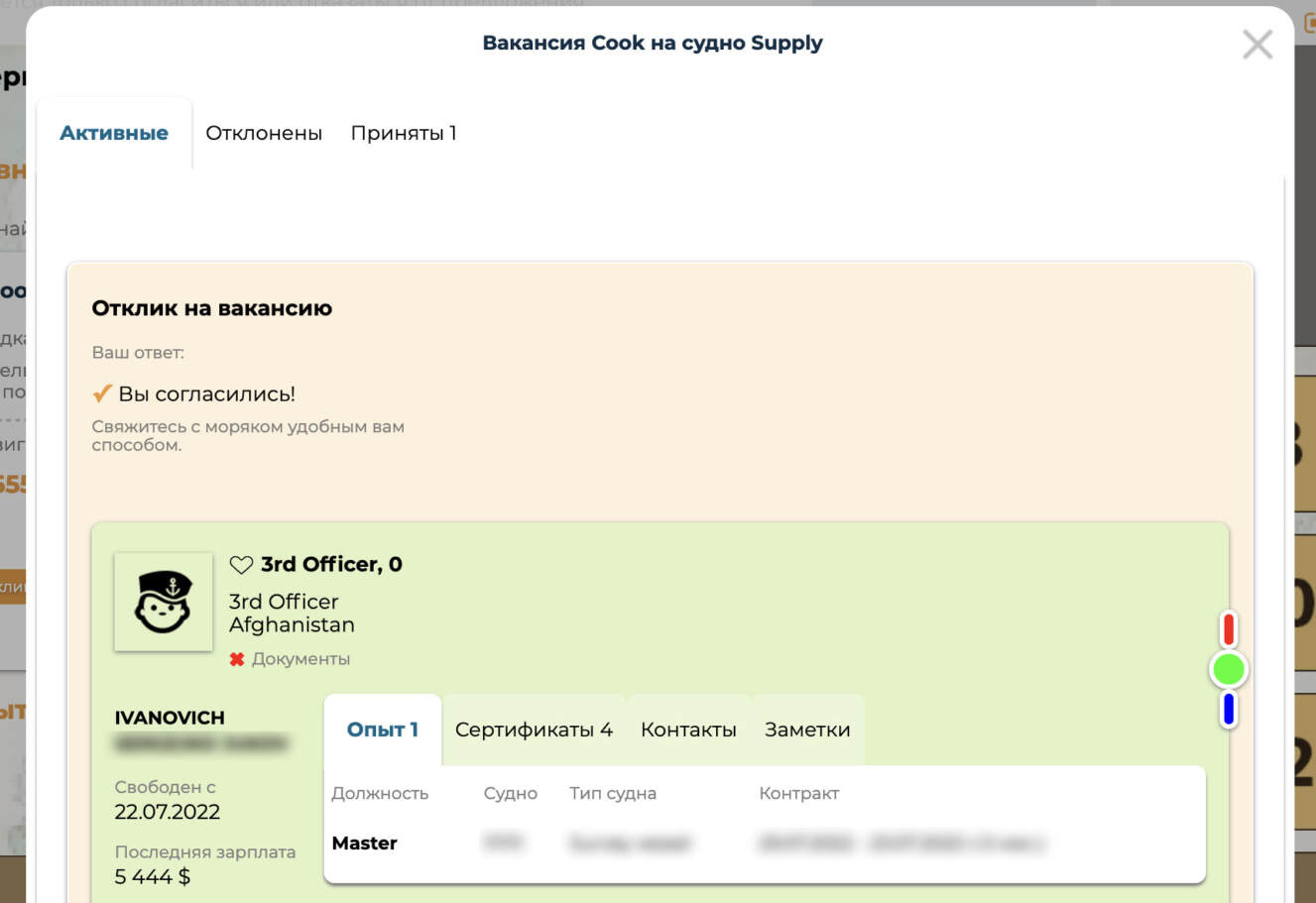Click the red cross icon beside Документы
1316x903 pixels.
(237, 659)
